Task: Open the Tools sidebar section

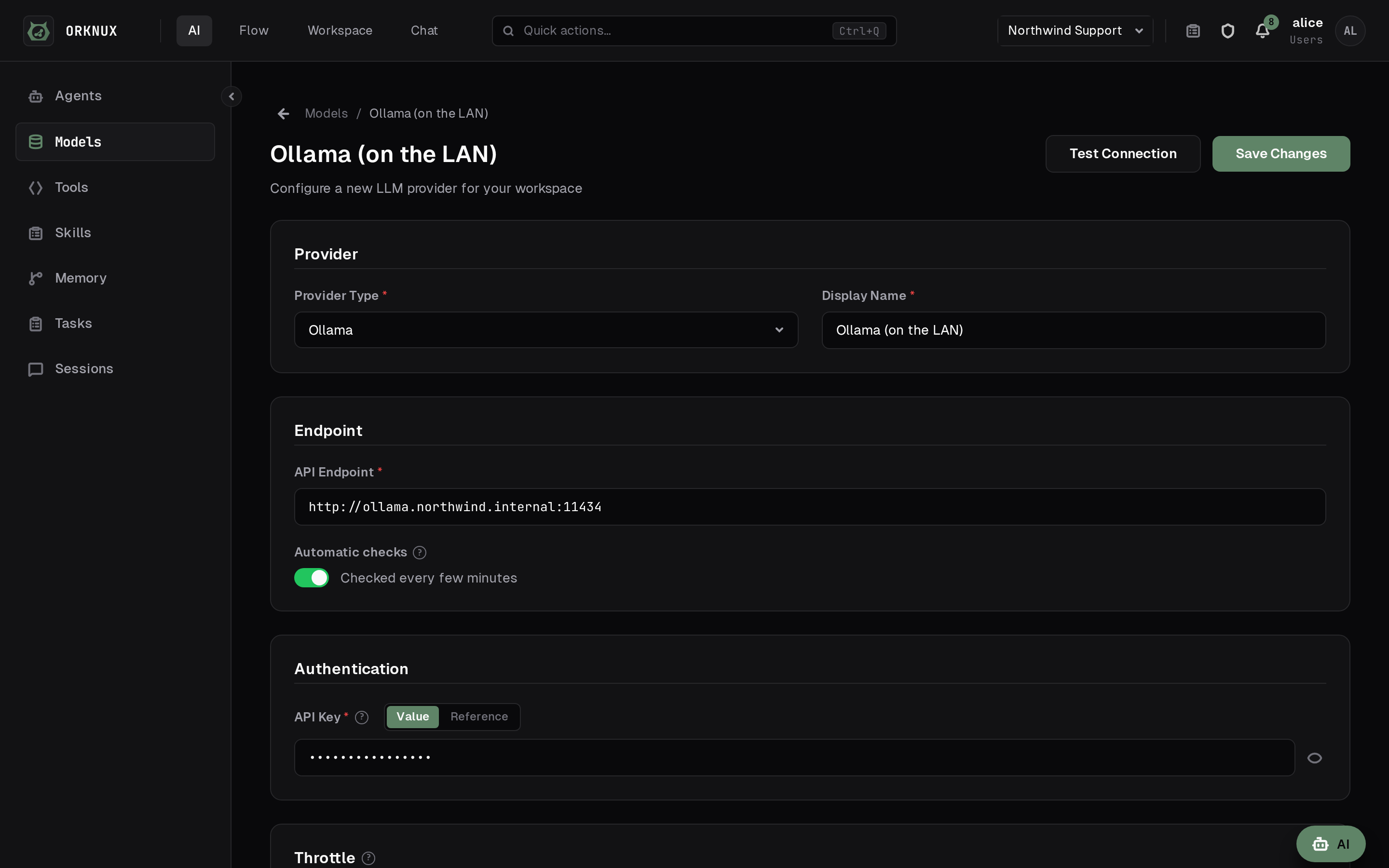Action: (115, 187)
